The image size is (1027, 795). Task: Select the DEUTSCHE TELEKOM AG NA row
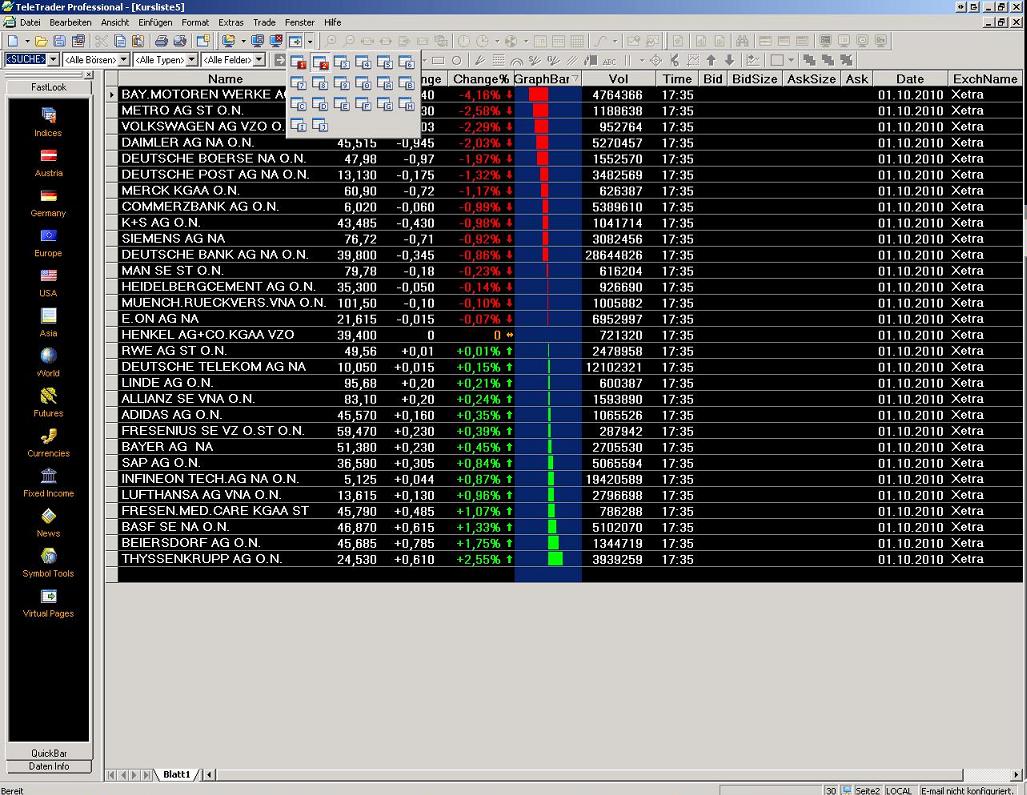pos(564,367)
